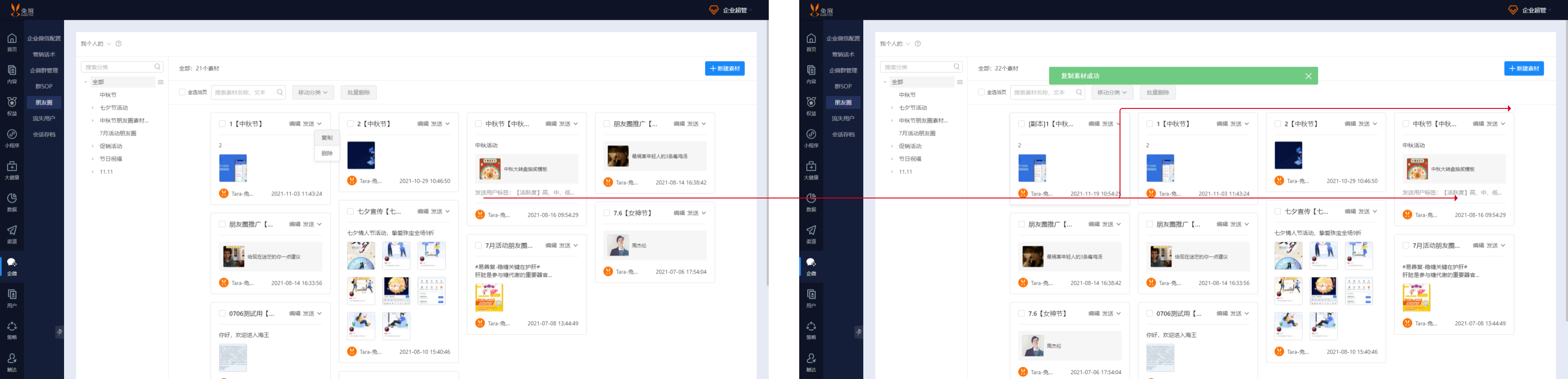Open 企业微信配置 submenu item in left screenshot
Image resolution: width=1568 pixels, height=379 pixels.
(x=44, y=39)
